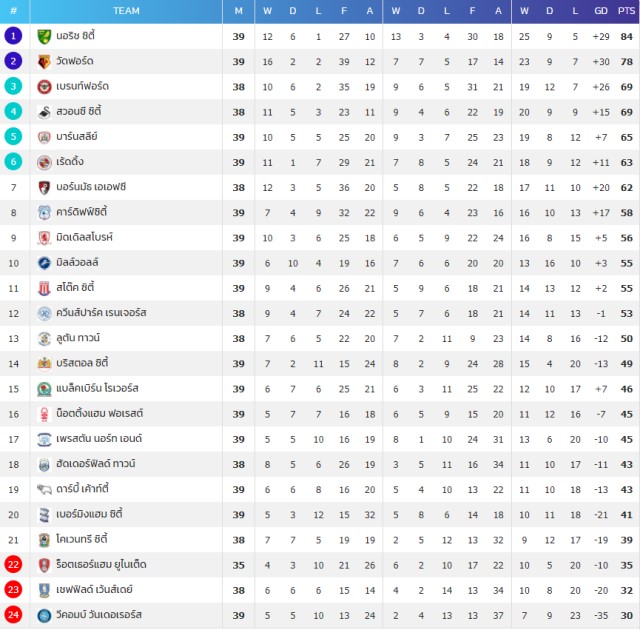Click the Wycombe Wanderers club crest

44,615
